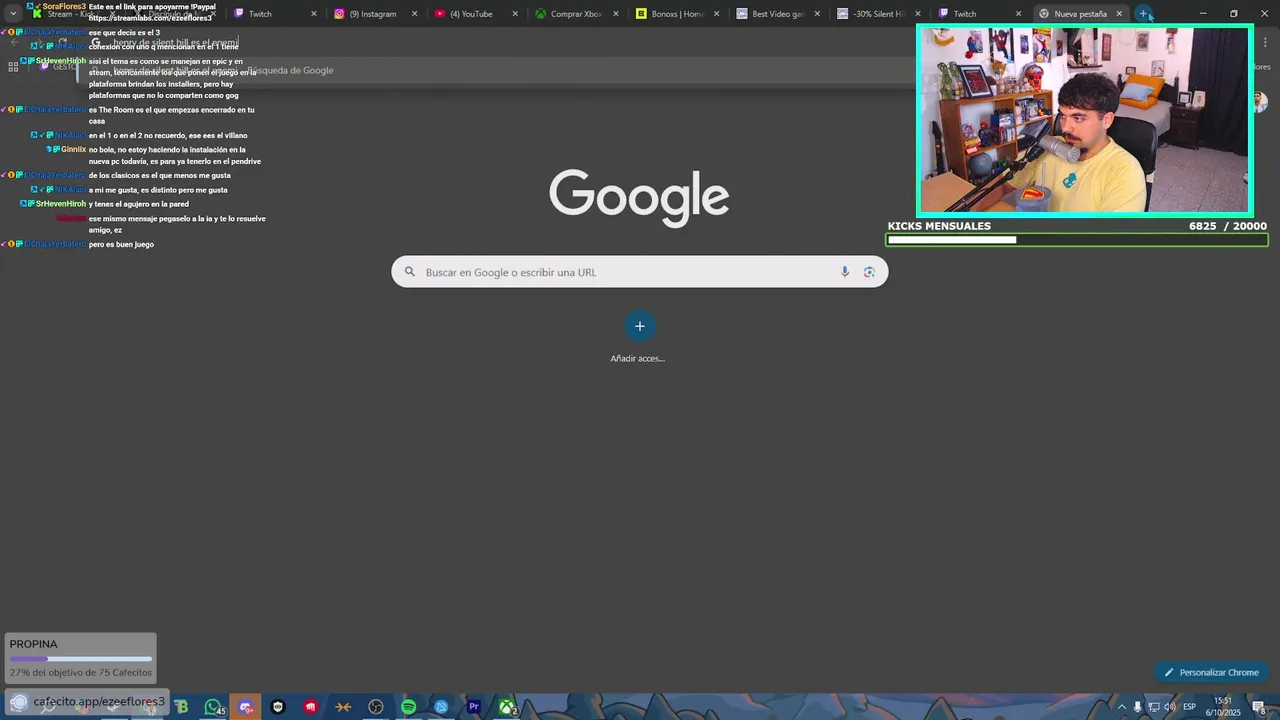Close the YouTube tab
Image resolution: width=1280 pixels, height=720 pixels.
515,14
